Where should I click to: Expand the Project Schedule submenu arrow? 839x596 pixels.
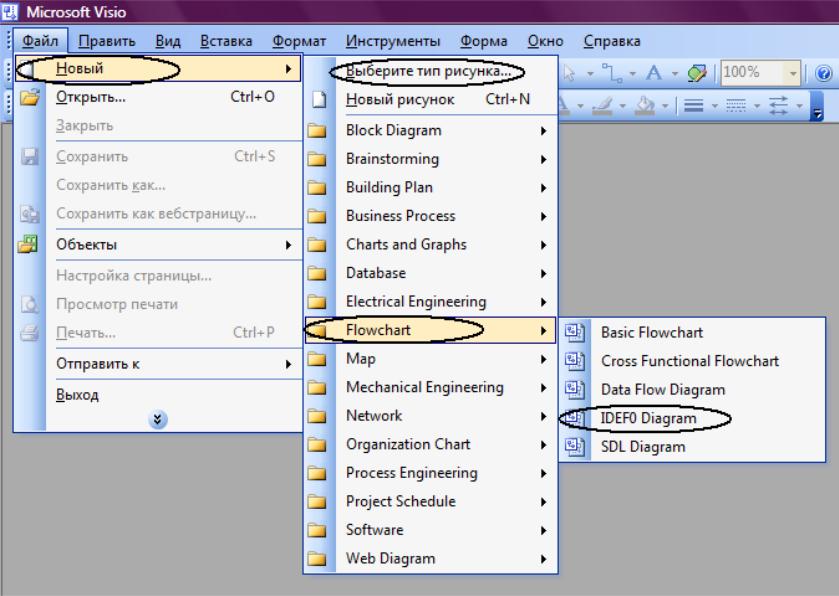point(543,502)
